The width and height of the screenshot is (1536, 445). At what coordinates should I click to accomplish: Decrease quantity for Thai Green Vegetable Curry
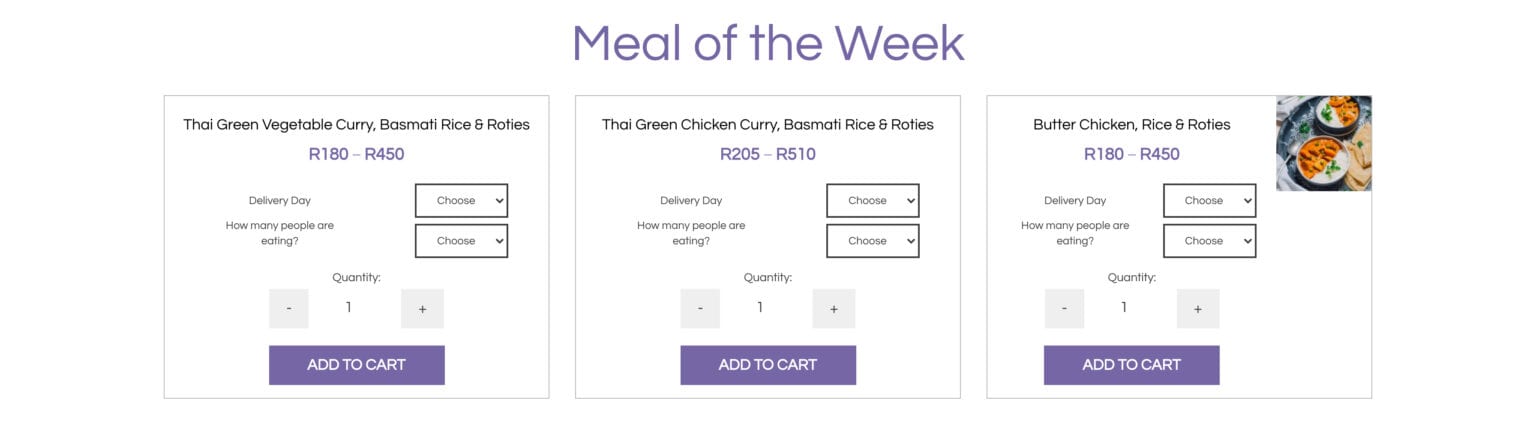tap(289, 309)
